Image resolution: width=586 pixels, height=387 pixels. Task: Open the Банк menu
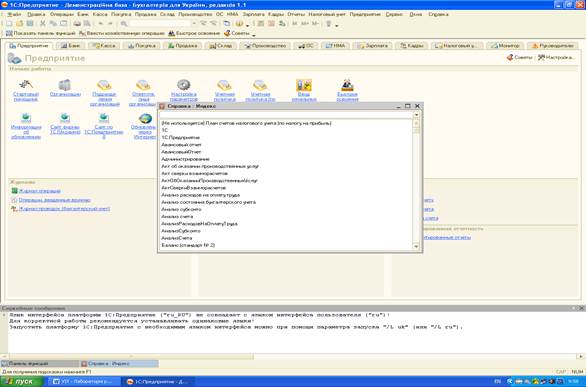click(83, 14)
